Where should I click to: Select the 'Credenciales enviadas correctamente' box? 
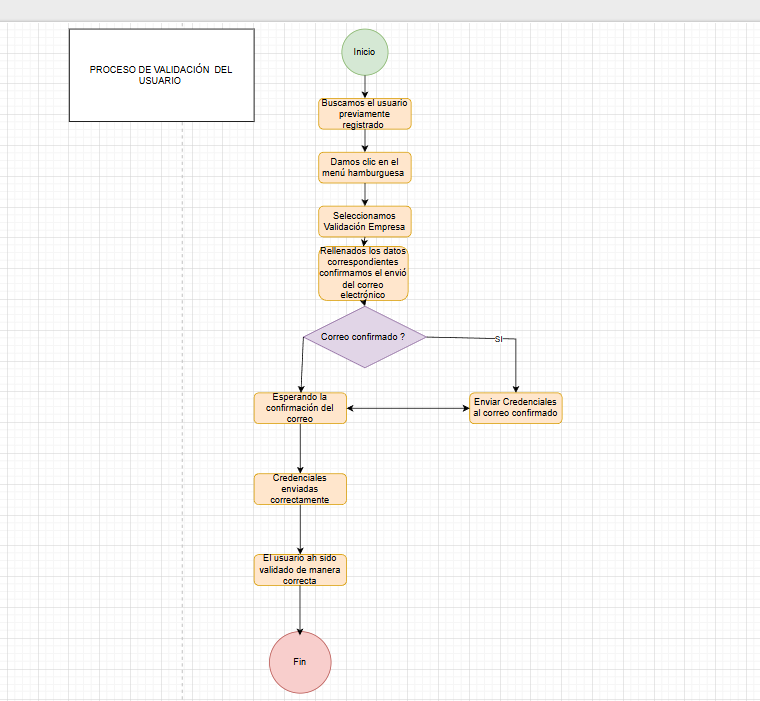pos(300,489)
